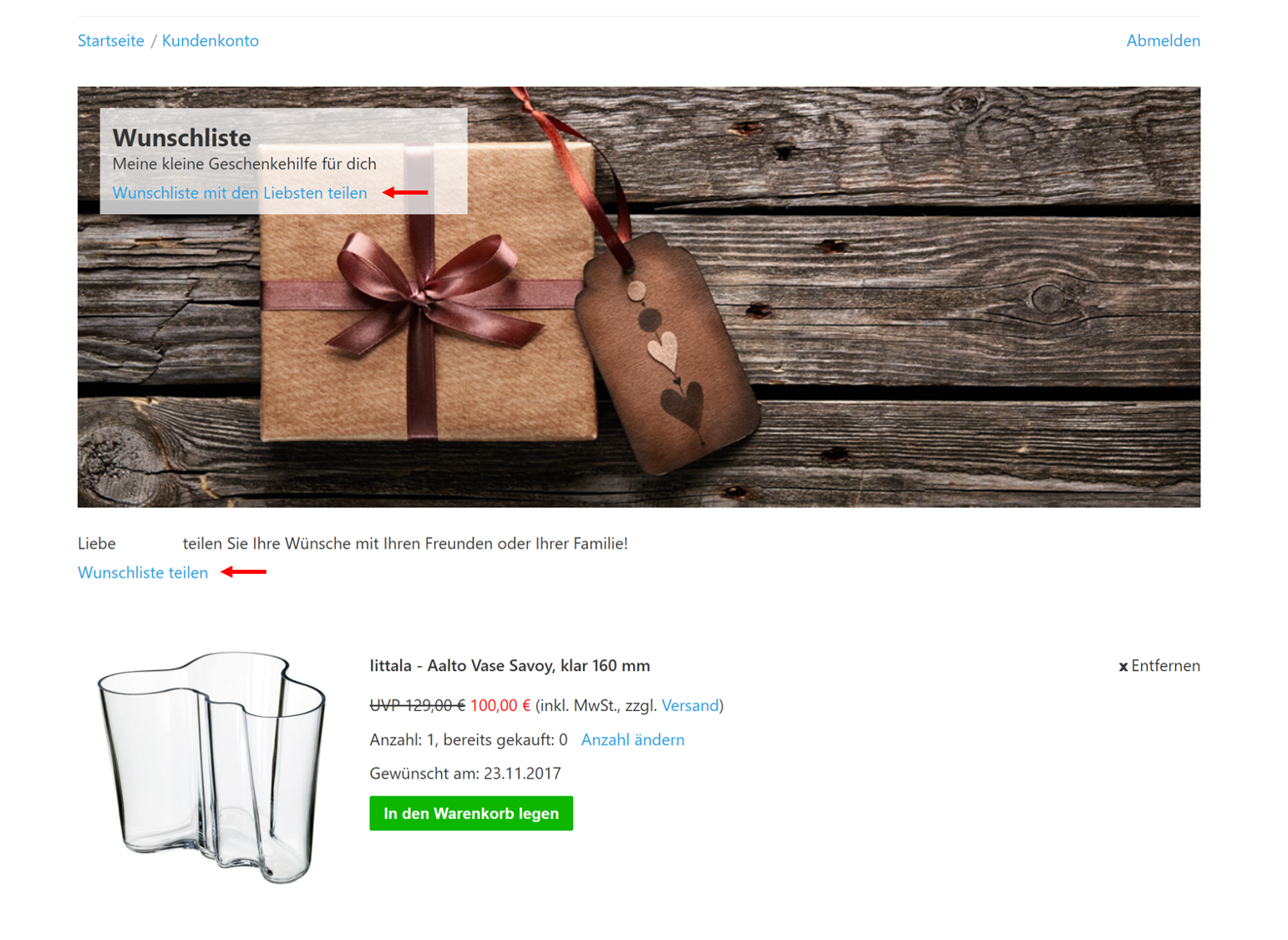Click In den Warenkorb legen button
The image size is (1288, 940).
pyautogui.click(x=471, y=813)
